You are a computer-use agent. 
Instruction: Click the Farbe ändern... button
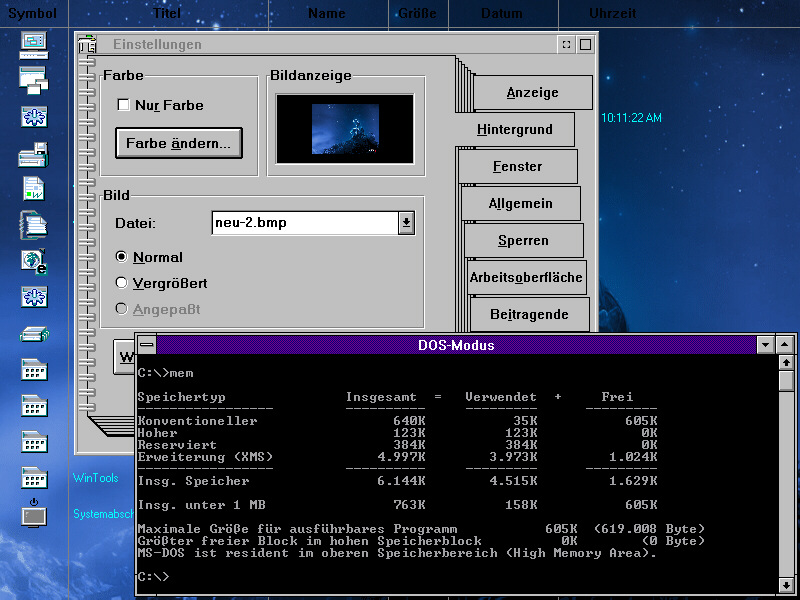point(179,143)
